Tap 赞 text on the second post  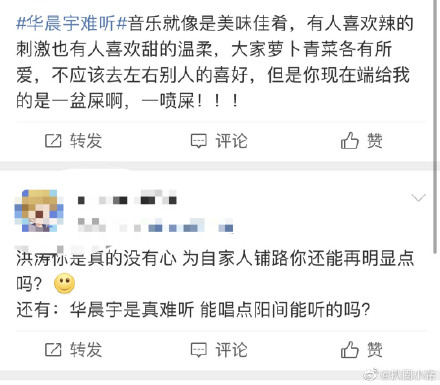[x=375, y=350]
